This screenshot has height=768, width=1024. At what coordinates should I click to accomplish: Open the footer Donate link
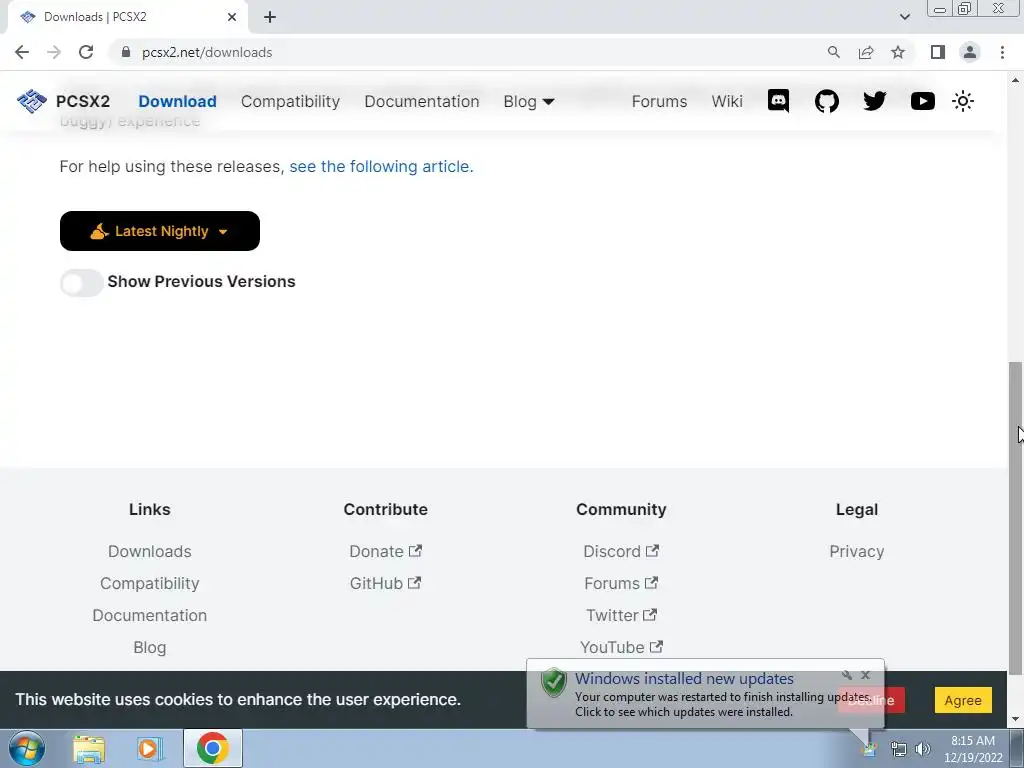point(385,551)
